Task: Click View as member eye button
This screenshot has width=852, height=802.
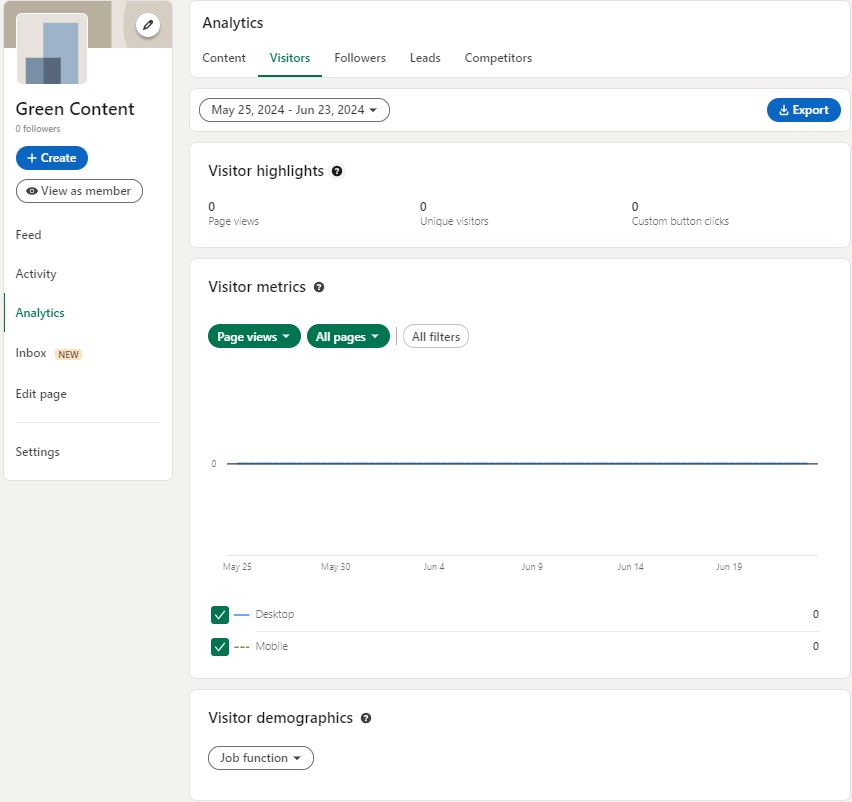Action: click(x=79, y=191)
